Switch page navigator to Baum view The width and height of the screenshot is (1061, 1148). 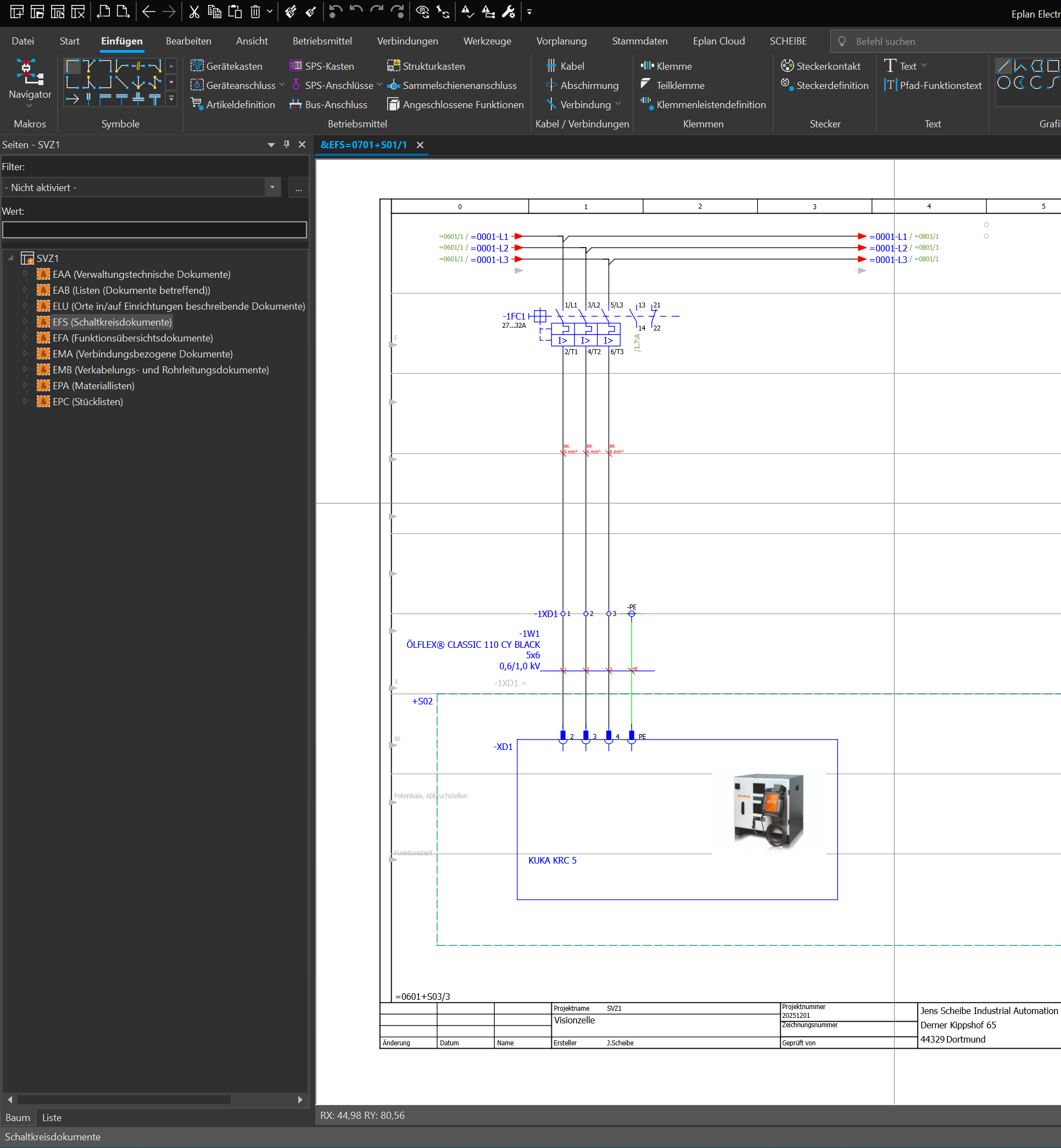[x=18, y=1117]
